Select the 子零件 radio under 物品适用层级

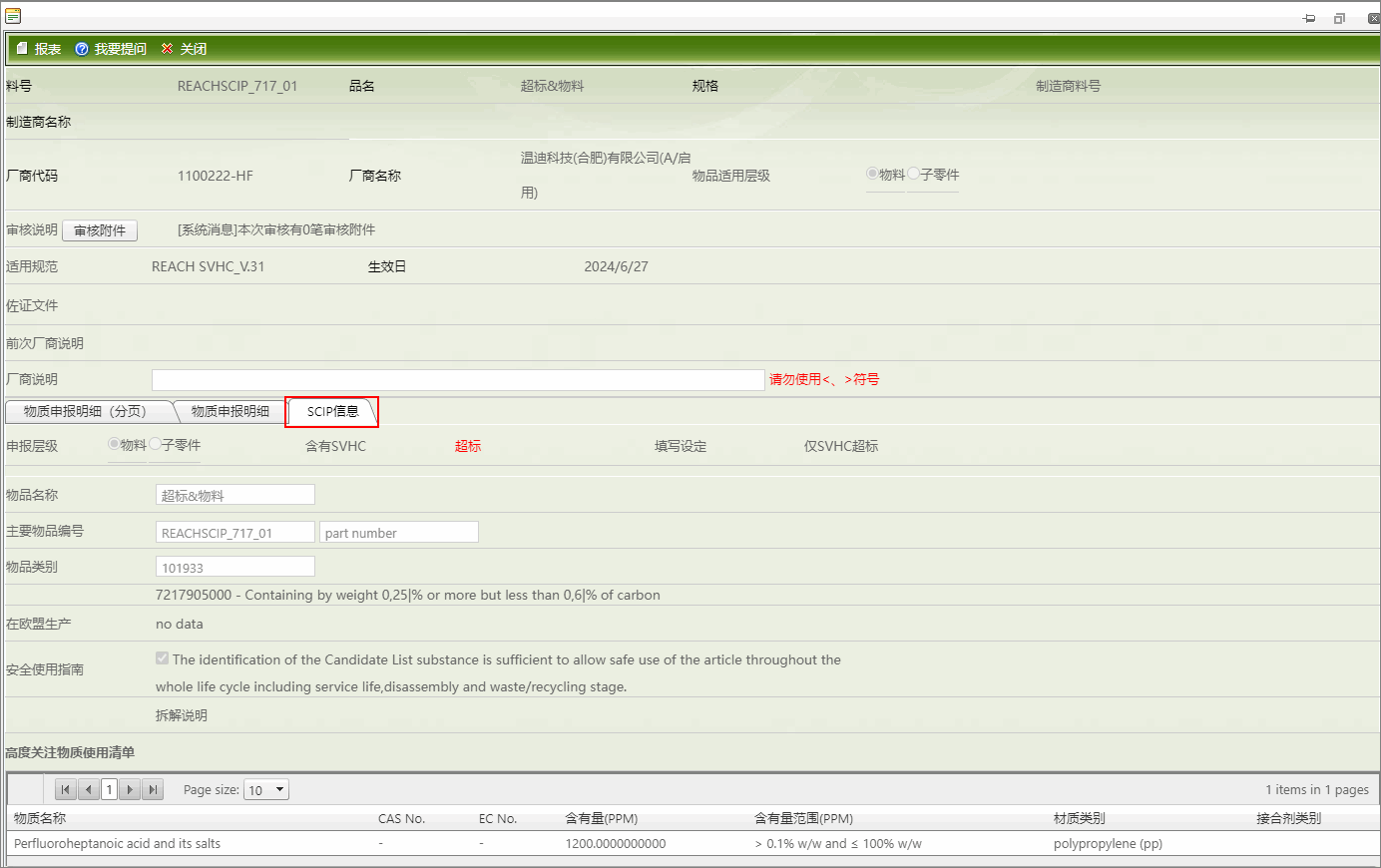pos(913,174)
